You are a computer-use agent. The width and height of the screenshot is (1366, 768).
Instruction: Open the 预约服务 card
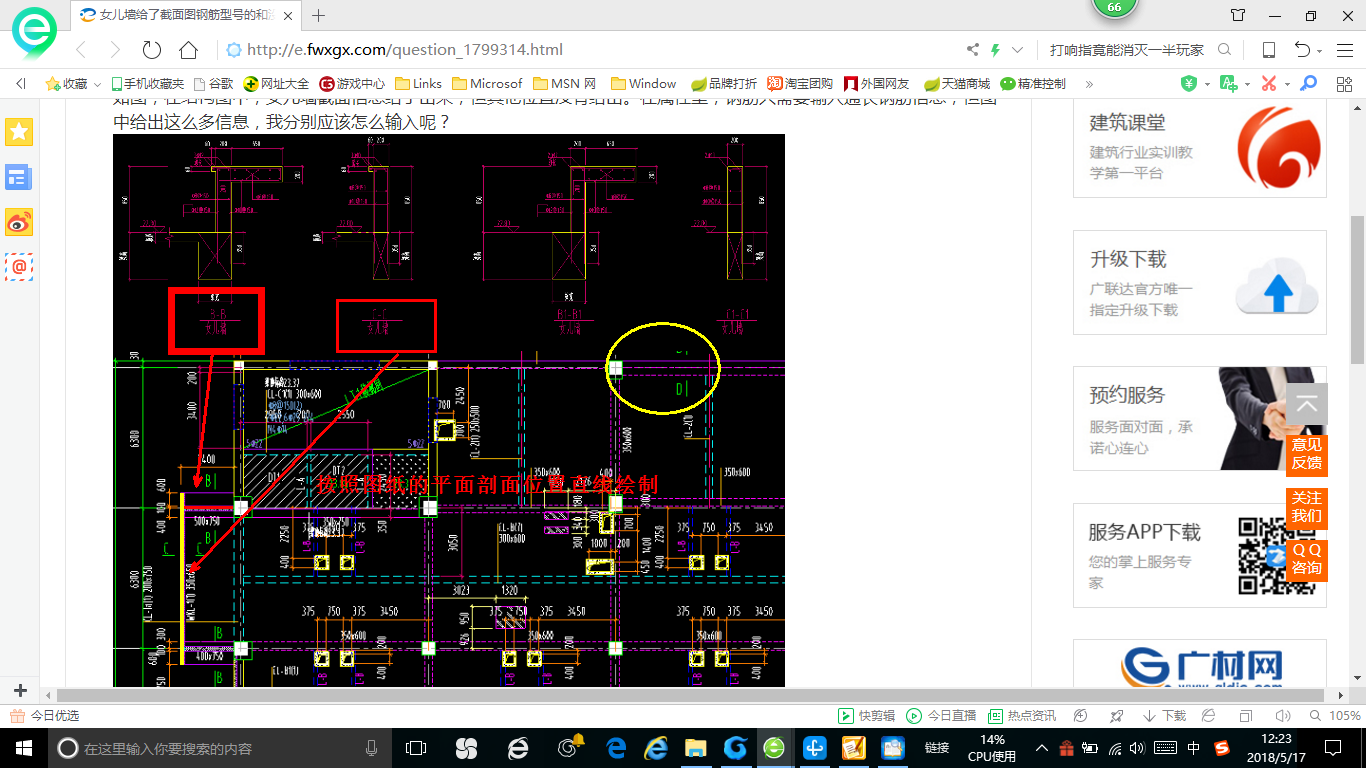1200,418
